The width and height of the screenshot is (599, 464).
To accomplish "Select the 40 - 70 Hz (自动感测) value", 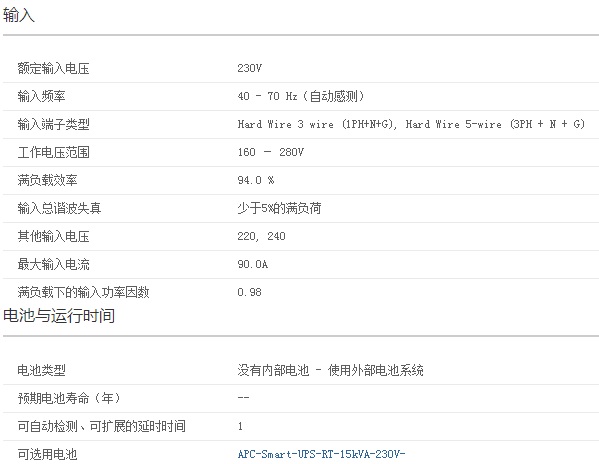I will 301,96.
